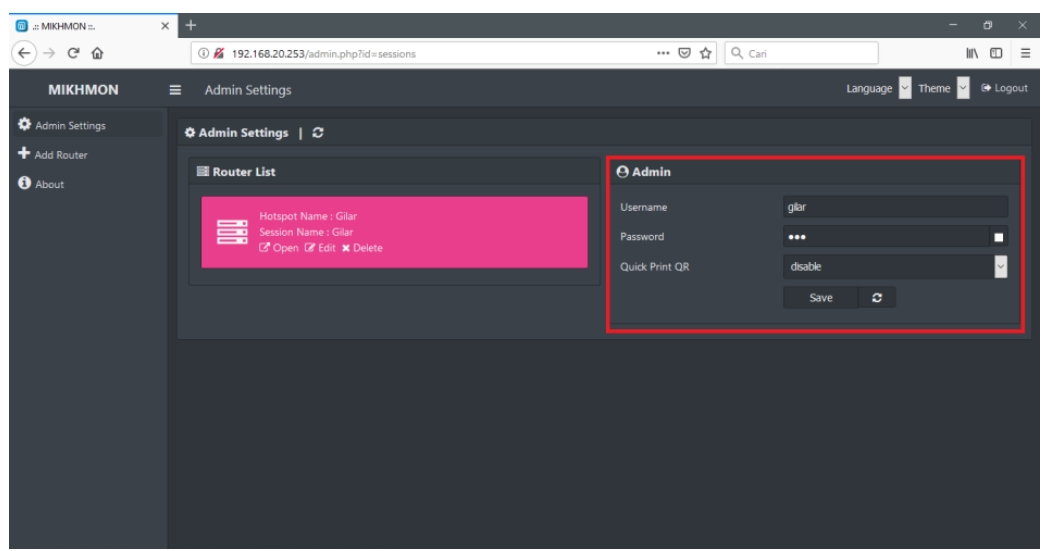Open the browser home page
The image size is (1043, 551).
coord(97,53)
